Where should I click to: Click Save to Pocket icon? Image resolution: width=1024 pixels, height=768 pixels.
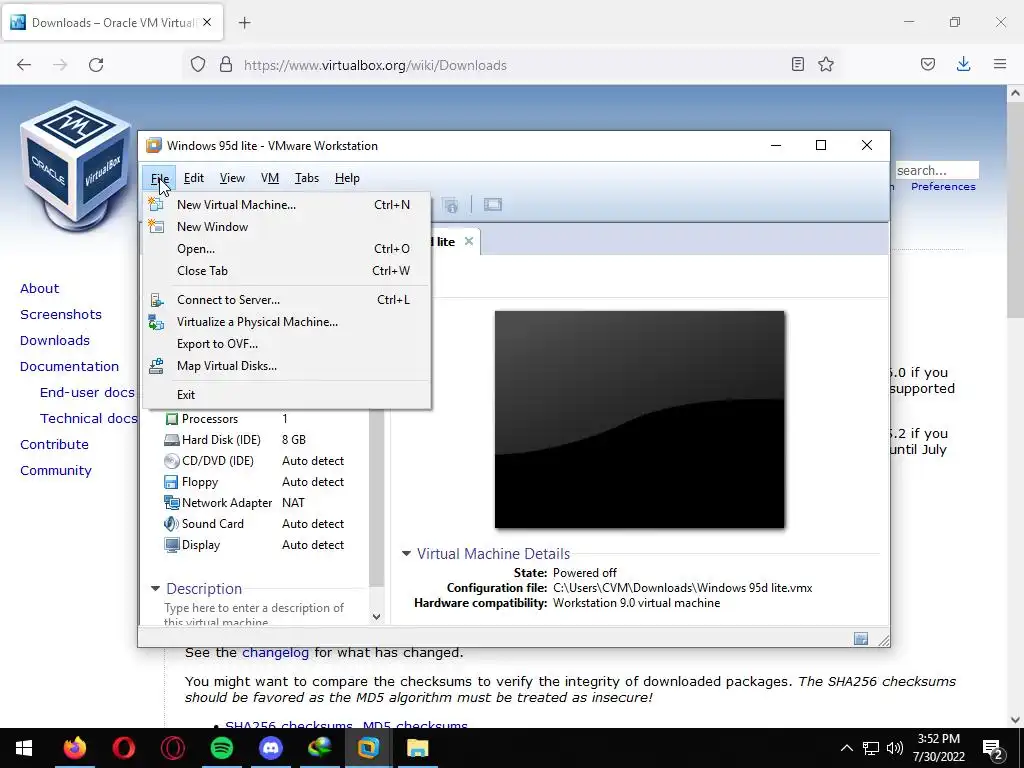pos(927,64)
